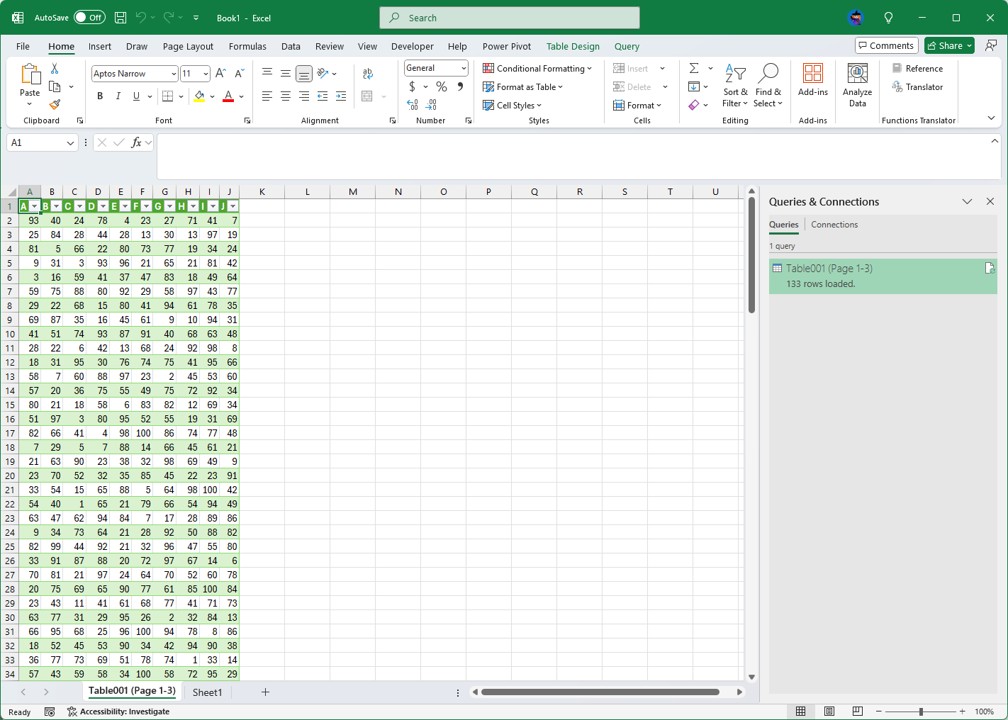Image resolution: width=1008 pixels, height=720 pixels.
Task: Click the Increase Decimal icon
Action: [x=413, y=105]
